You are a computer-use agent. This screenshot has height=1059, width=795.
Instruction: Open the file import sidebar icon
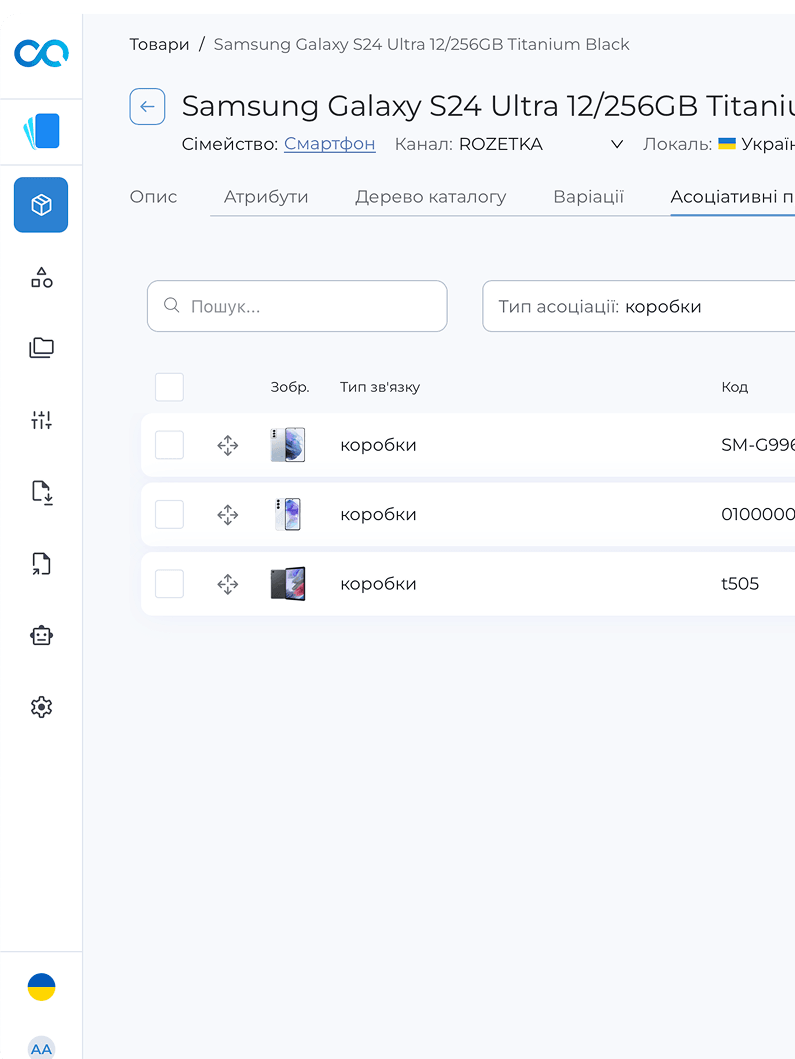point(41,492)
